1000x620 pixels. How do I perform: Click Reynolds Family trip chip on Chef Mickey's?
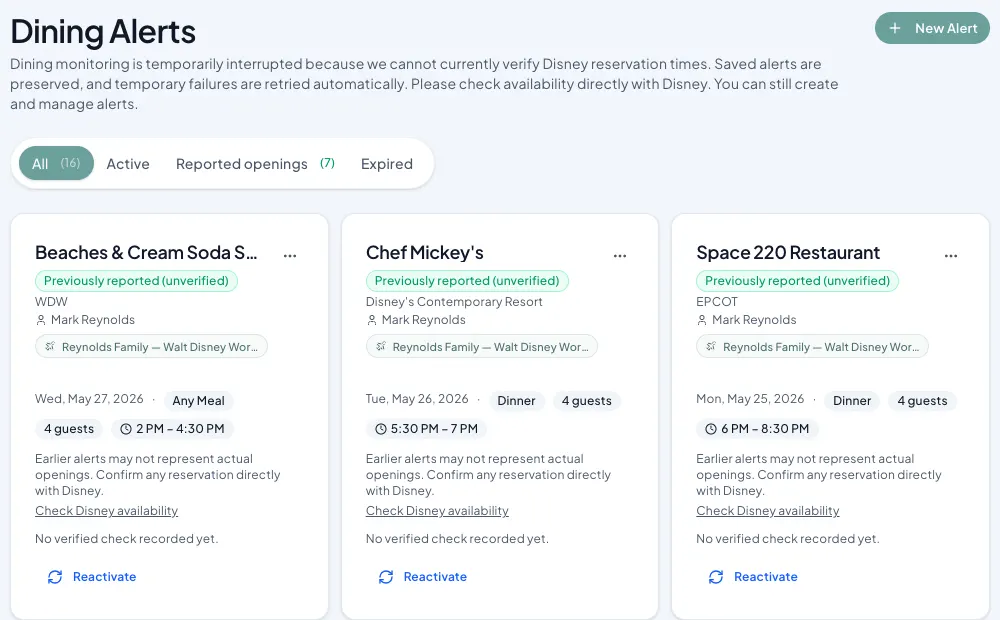point(482,346)
